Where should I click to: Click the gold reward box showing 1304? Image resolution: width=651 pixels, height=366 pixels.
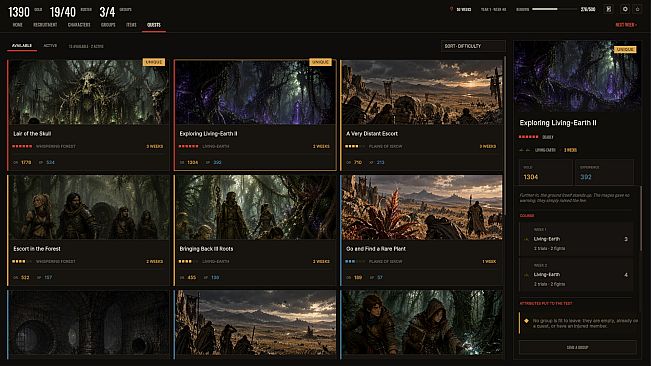tap(546, 172)
